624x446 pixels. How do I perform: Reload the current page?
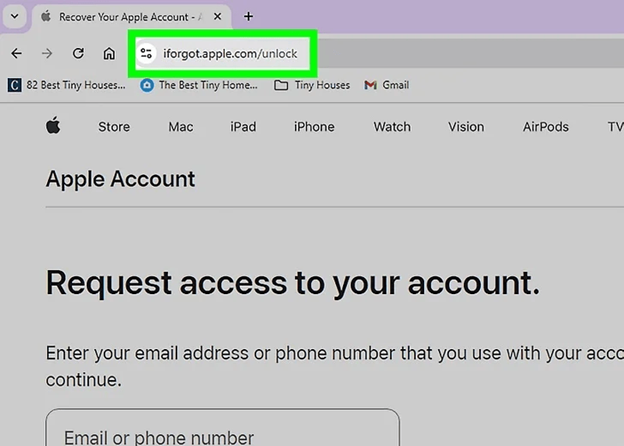(x=78, y=53)
